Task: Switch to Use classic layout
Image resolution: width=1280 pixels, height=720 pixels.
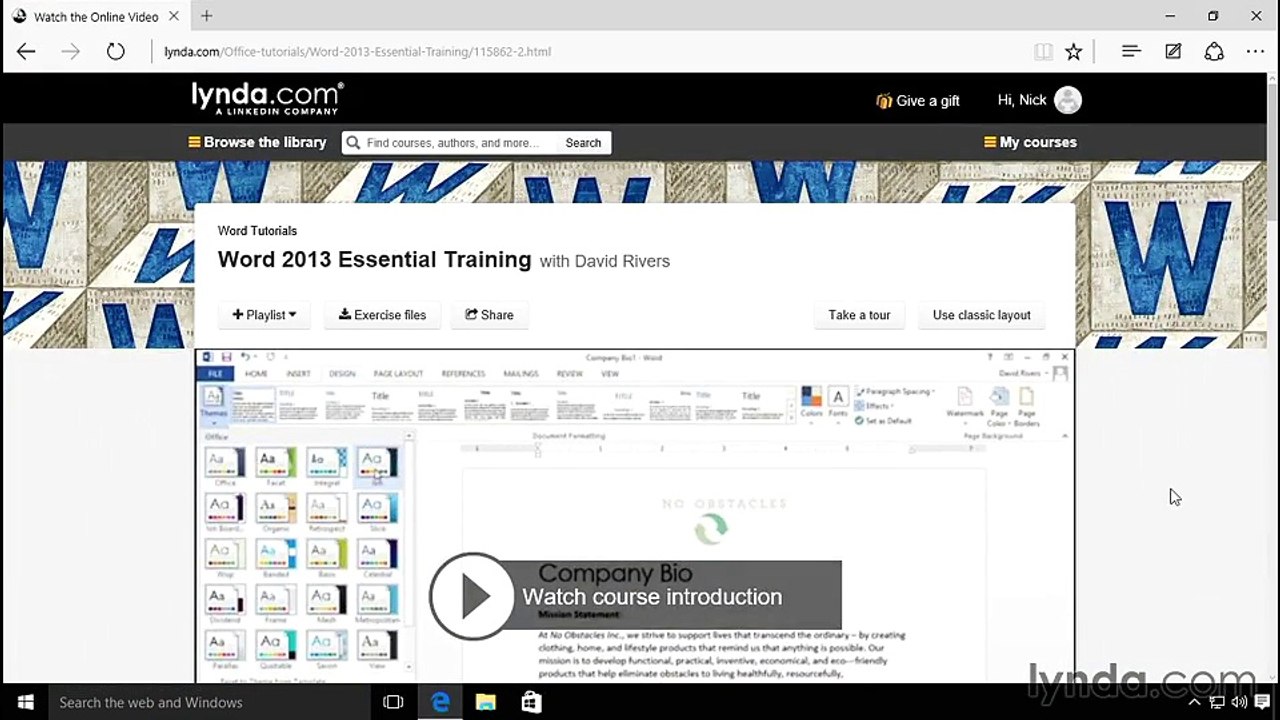Action: [x=982, y=315]
